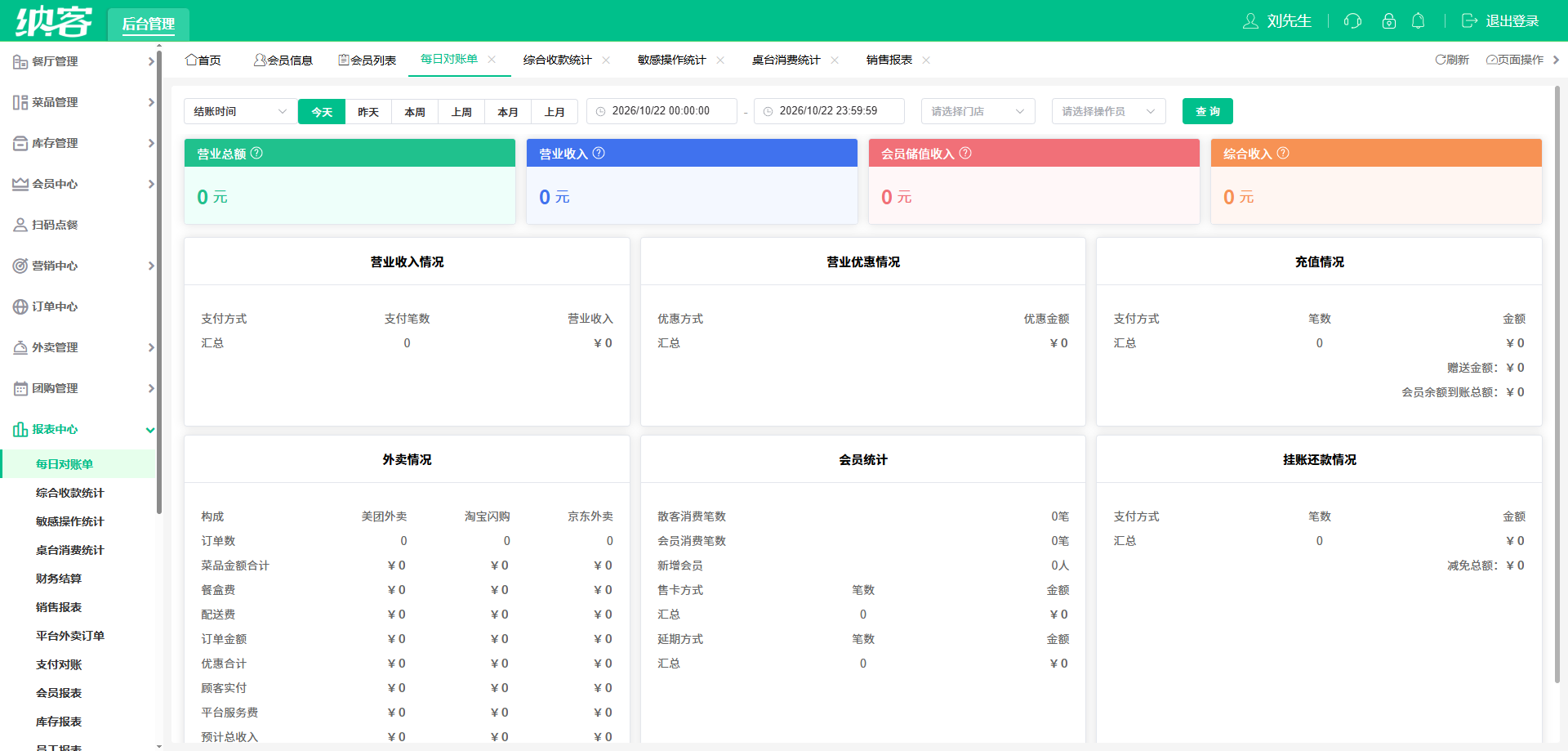Click the end datetime field
1568x751 pixels.
(x=829, y=111)
